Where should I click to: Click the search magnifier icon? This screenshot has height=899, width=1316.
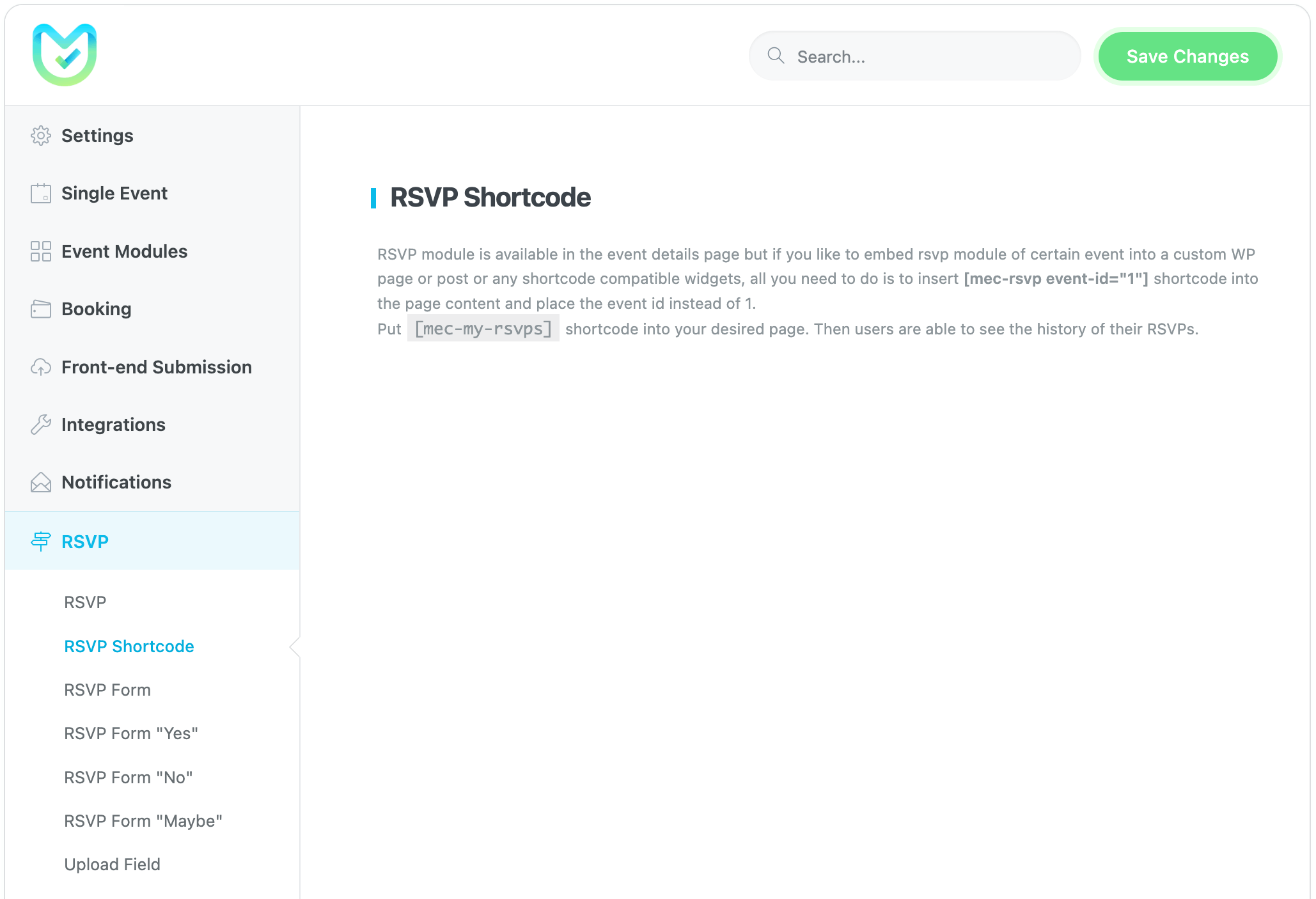(776, 56)
